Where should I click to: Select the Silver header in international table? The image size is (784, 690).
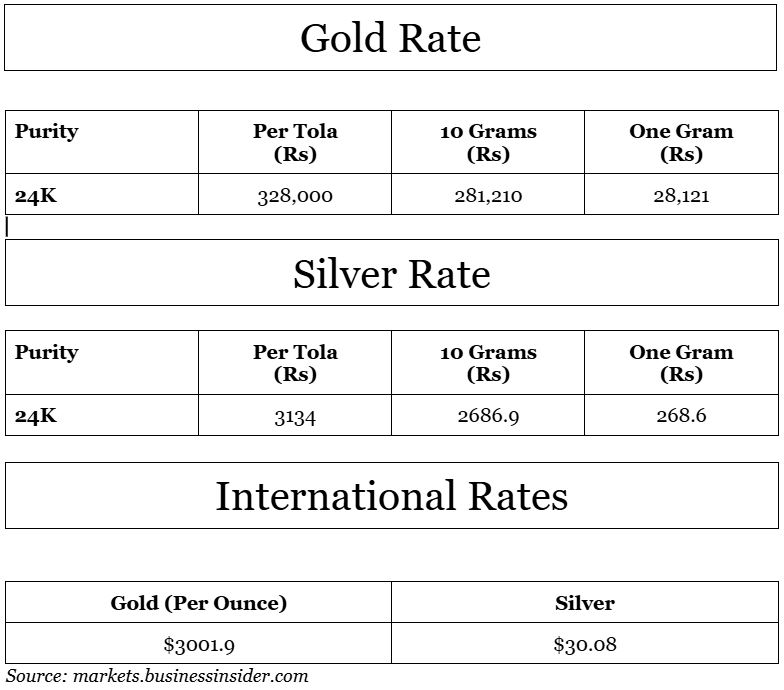tap(584, 603)
